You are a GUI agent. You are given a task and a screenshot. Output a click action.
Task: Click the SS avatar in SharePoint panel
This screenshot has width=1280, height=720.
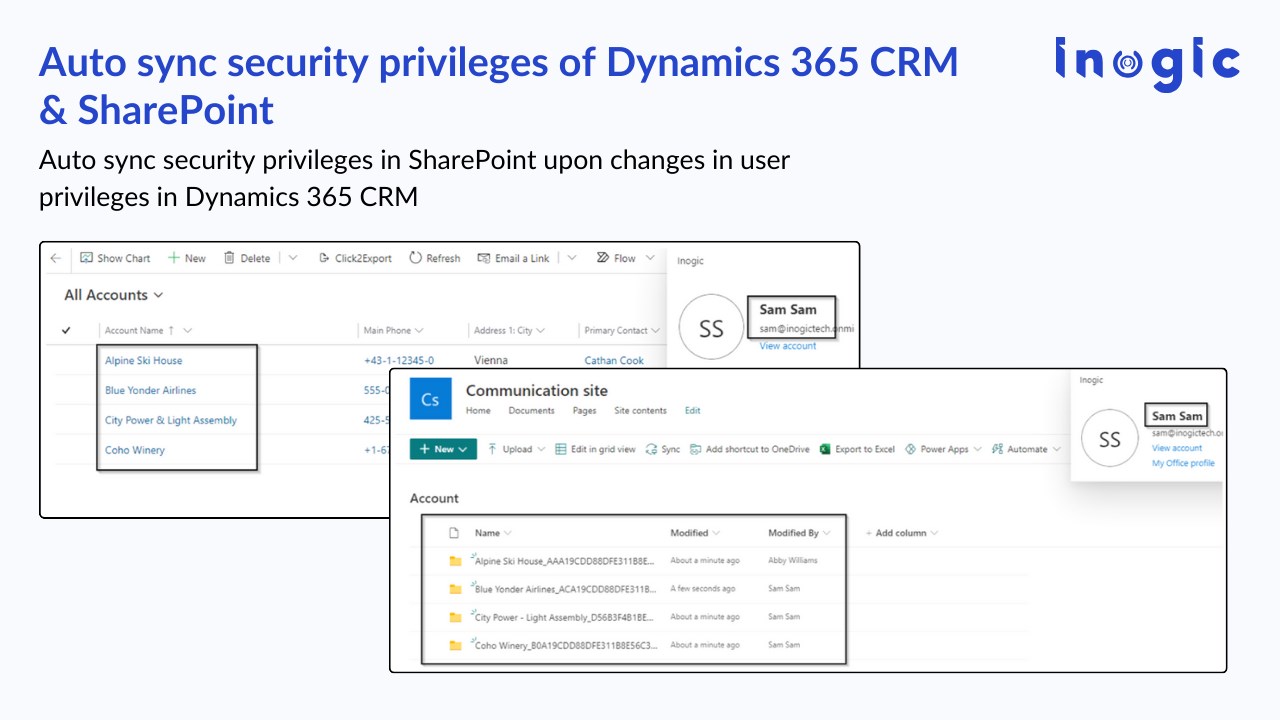coord(1110,440)
